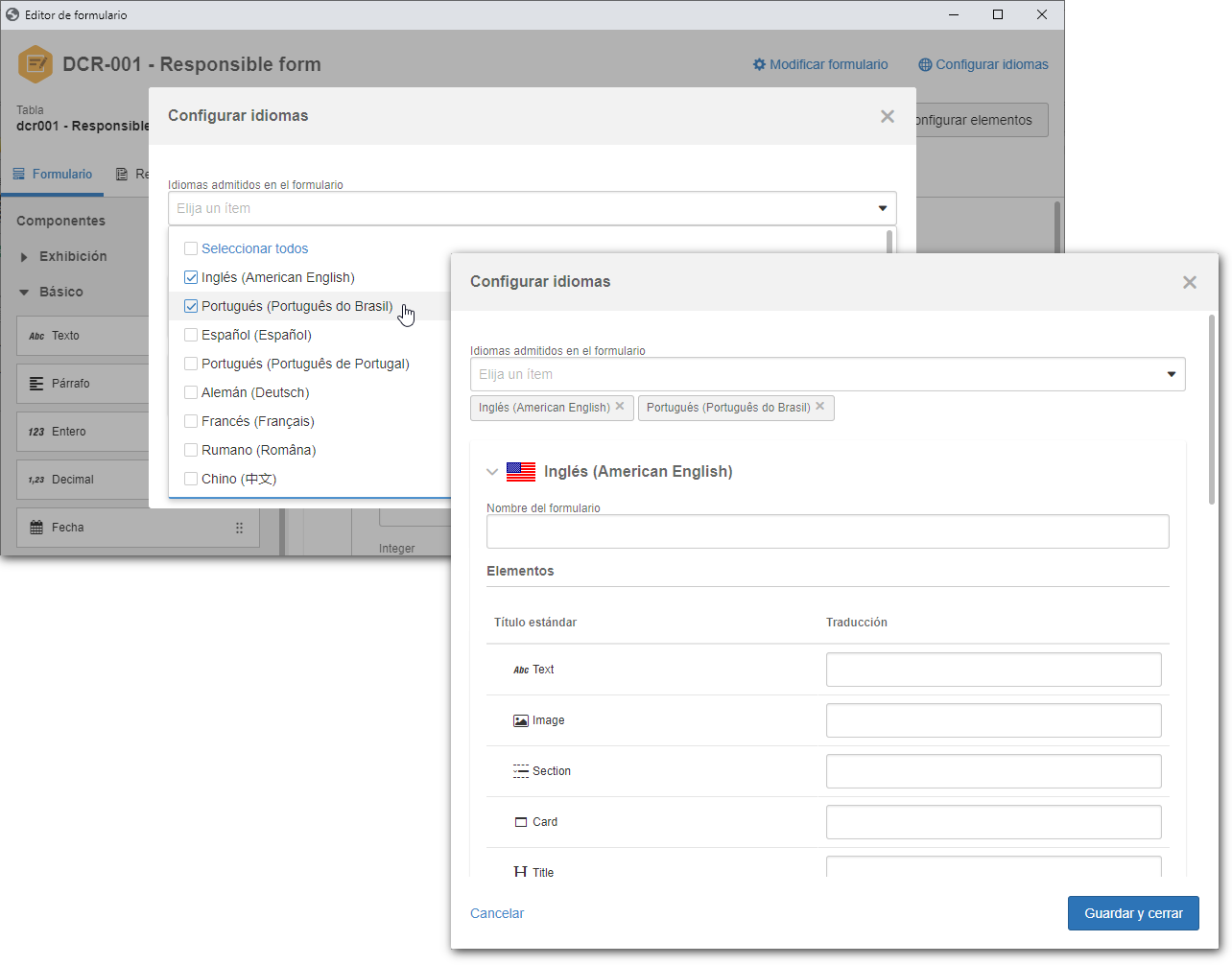
Task: Click the Elementos section heading
Action: click(x=520, y=571)
